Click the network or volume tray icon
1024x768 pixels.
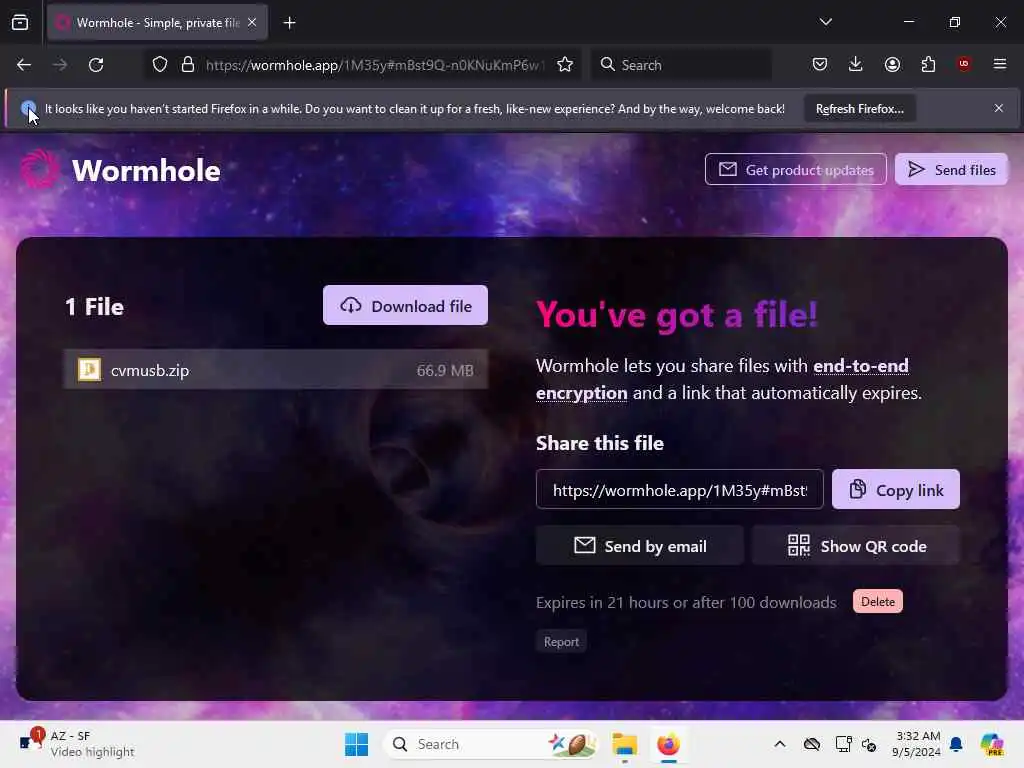pos(869,744)
